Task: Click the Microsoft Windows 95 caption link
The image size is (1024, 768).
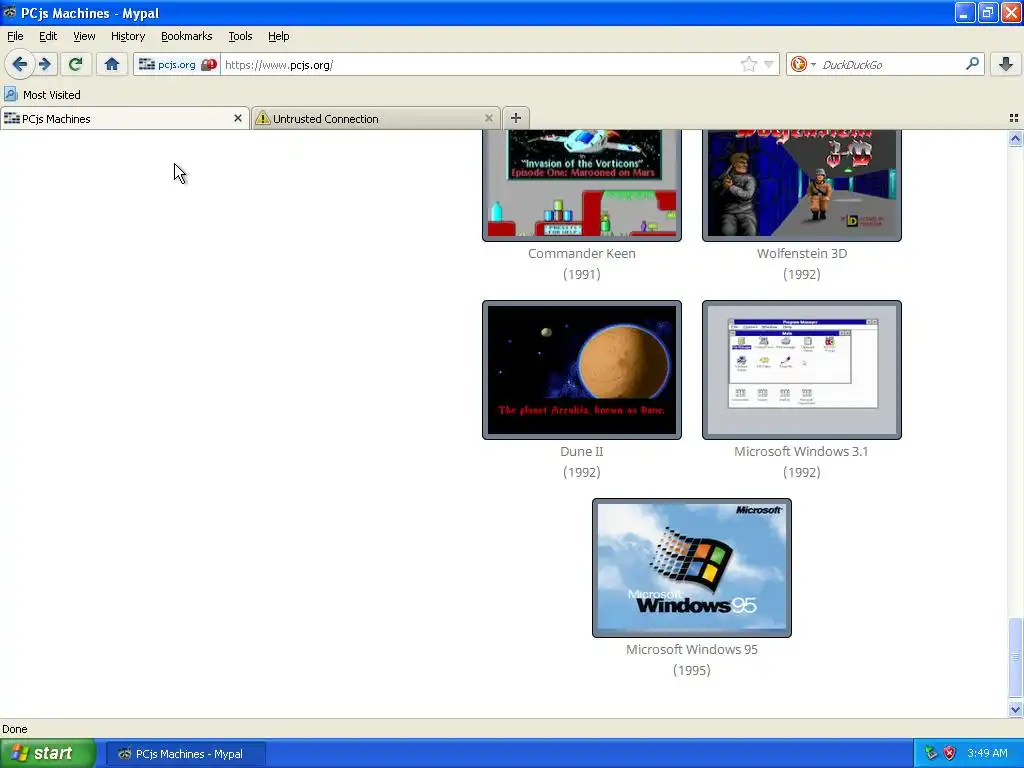Action: point(692,649)
